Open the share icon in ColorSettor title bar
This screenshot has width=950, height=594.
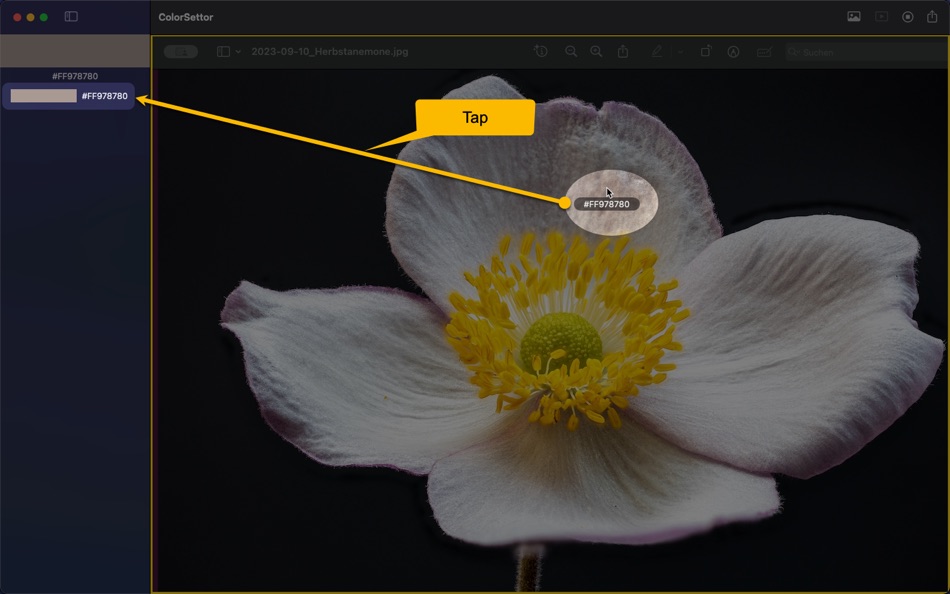click(x=932, y=16)
